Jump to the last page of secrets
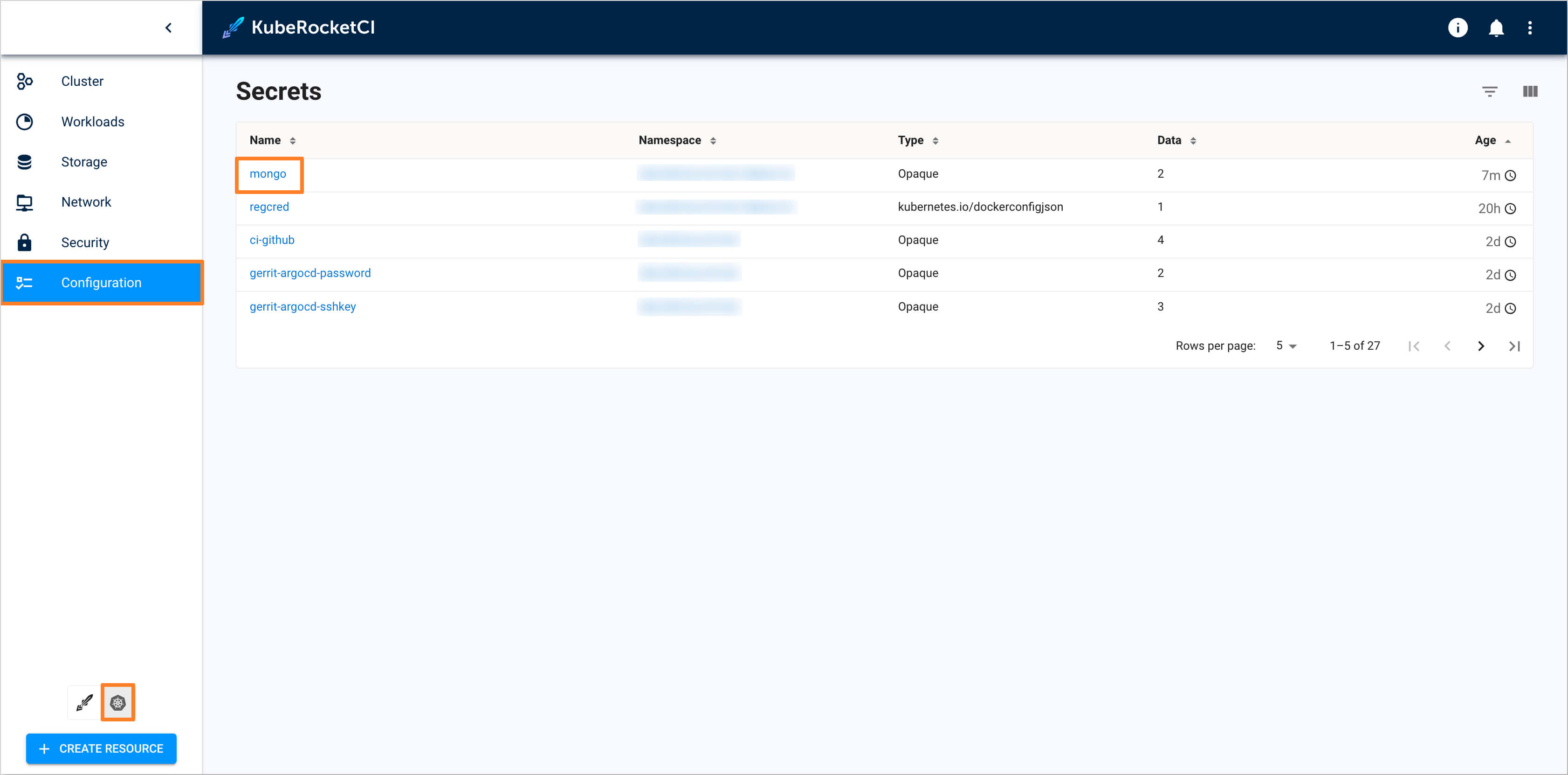 point(1514,346)
